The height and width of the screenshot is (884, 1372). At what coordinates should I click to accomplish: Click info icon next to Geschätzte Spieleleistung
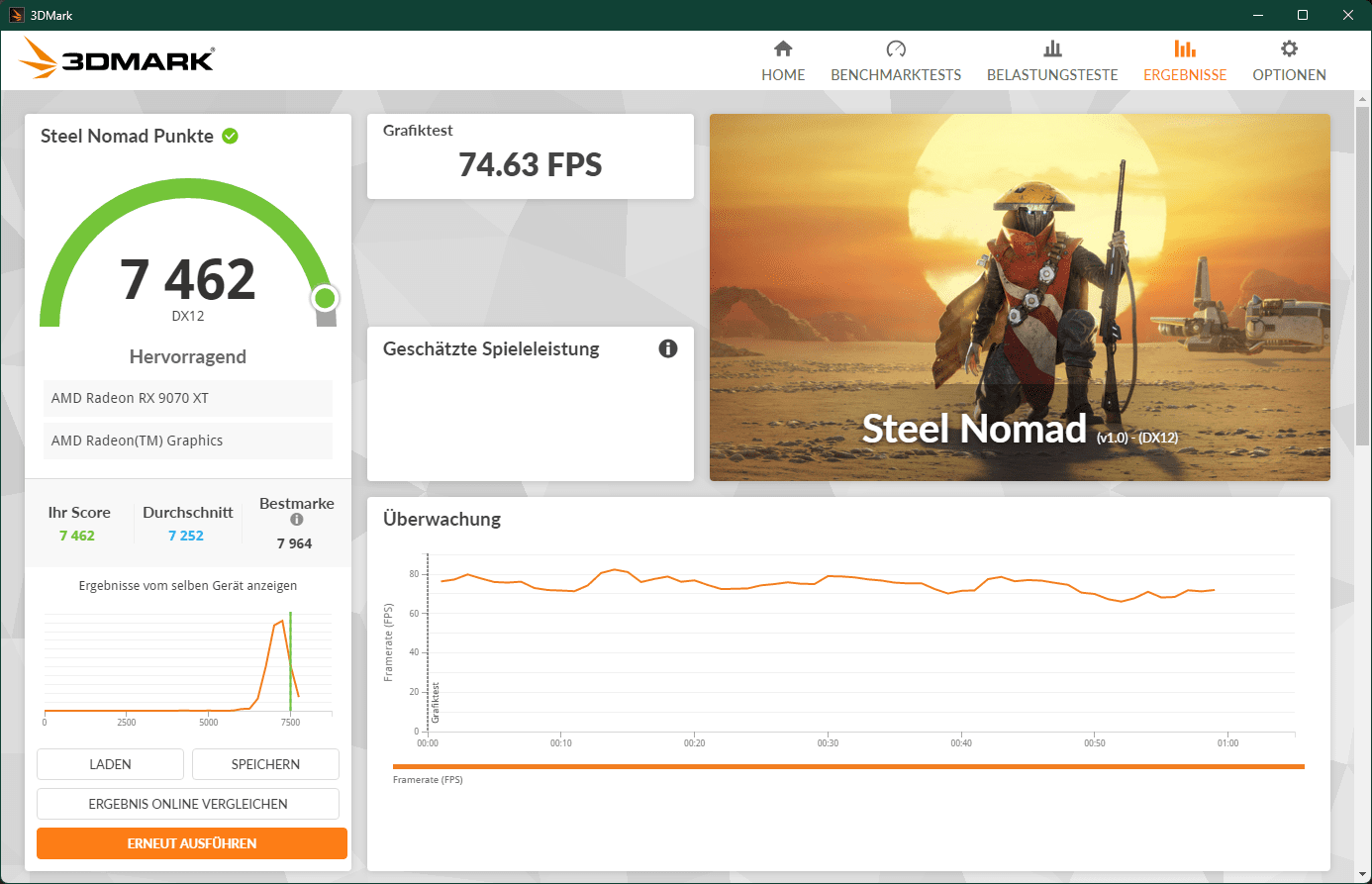tap(668, 348)
